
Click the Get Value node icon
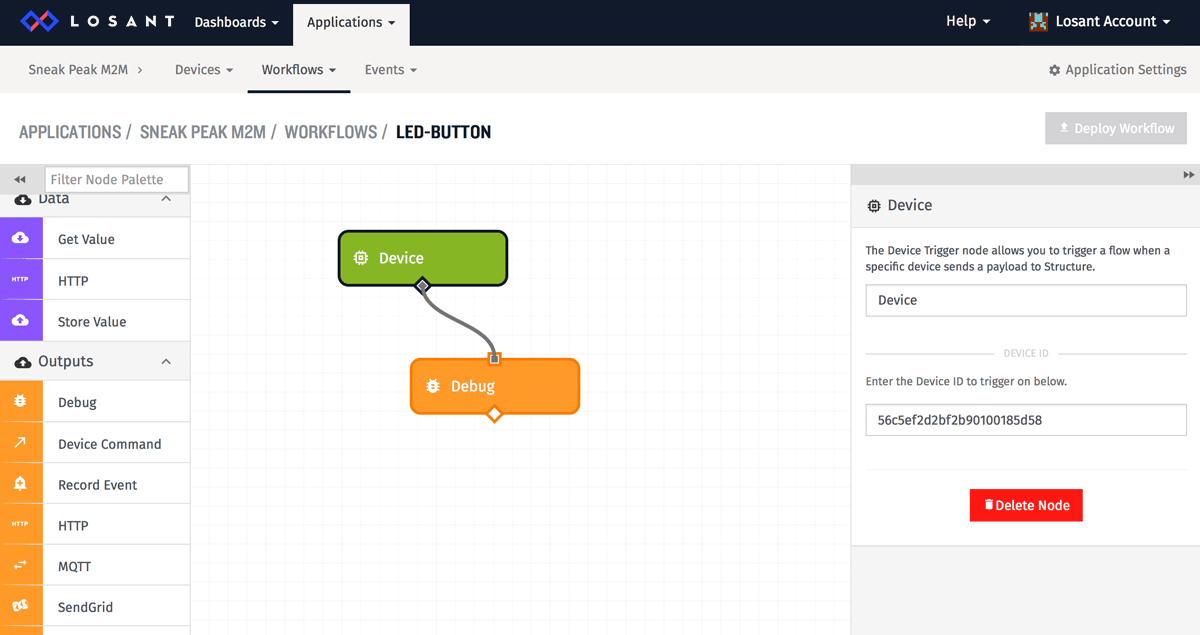point(21,239)
